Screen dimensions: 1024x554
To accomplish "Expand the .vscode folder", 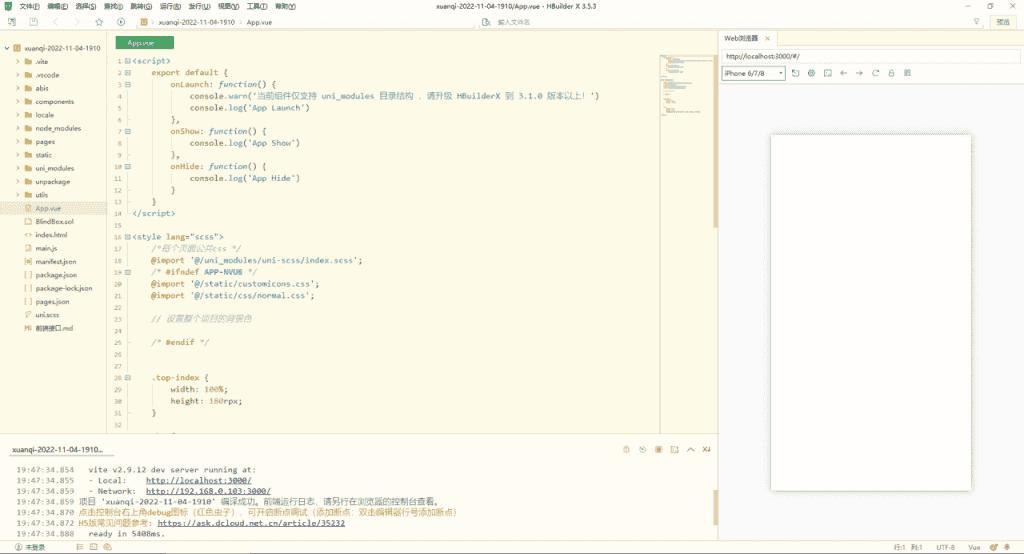I will [18, 75].
